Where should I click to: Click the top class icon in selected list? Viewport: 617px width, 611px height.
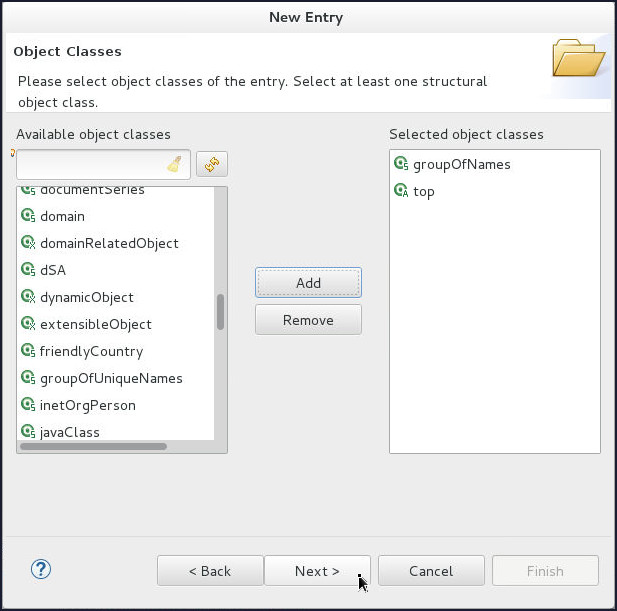[x=401, y=191]
